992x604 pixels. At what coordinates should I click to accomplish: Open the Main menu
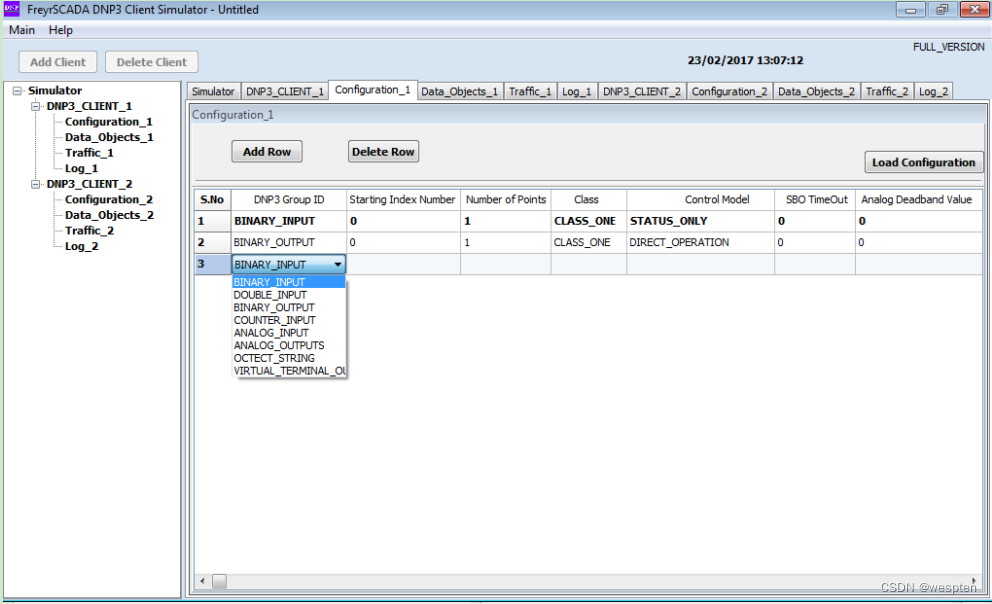(22, 30)
